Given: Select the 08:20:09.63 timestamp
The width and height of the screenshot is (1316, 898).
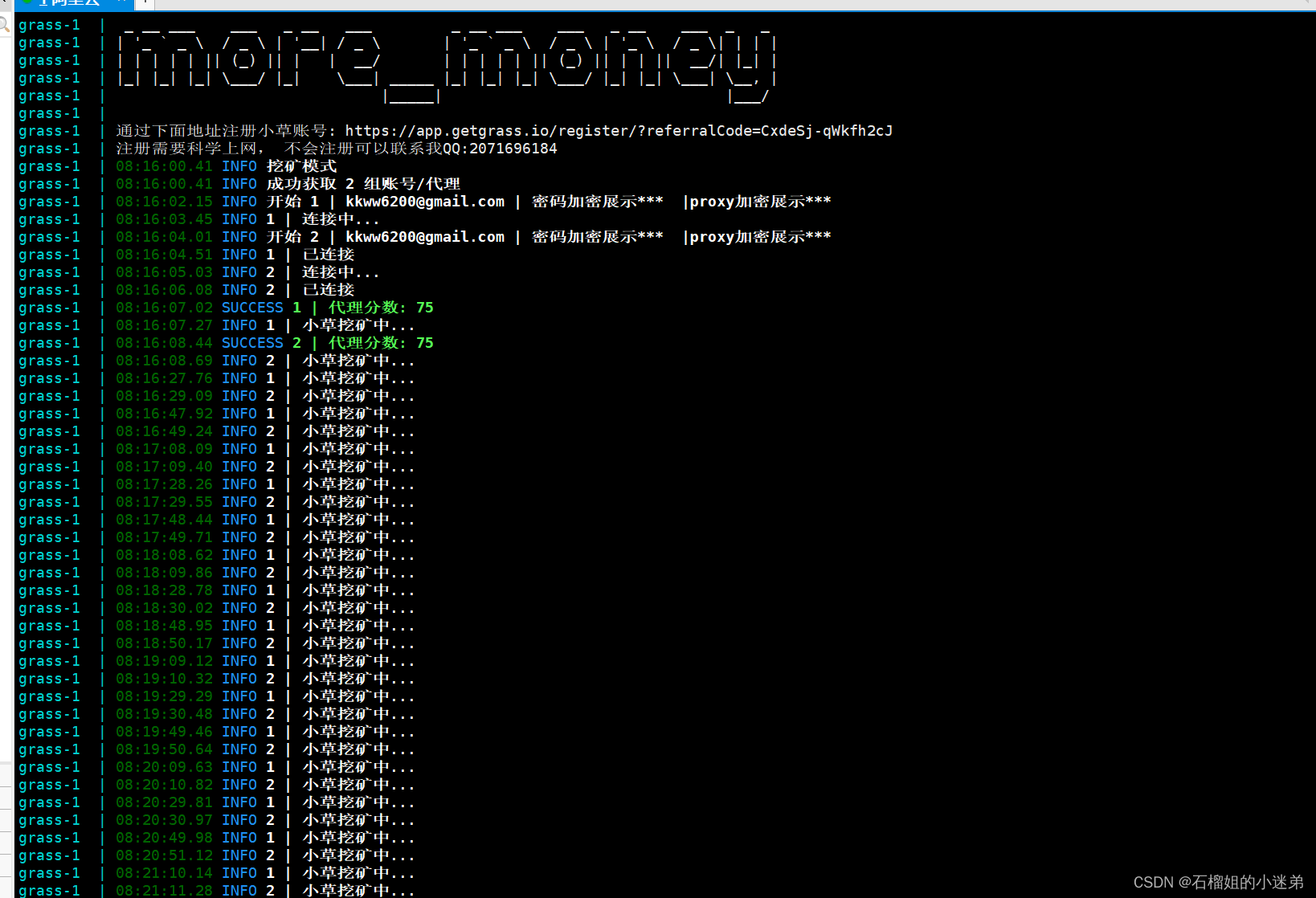Looking at the screenshot, I should click(164, 767).
